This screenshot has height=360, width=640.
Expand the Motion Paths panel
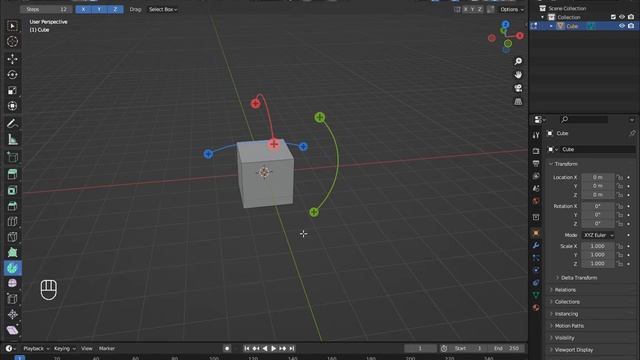pos(569,326)
